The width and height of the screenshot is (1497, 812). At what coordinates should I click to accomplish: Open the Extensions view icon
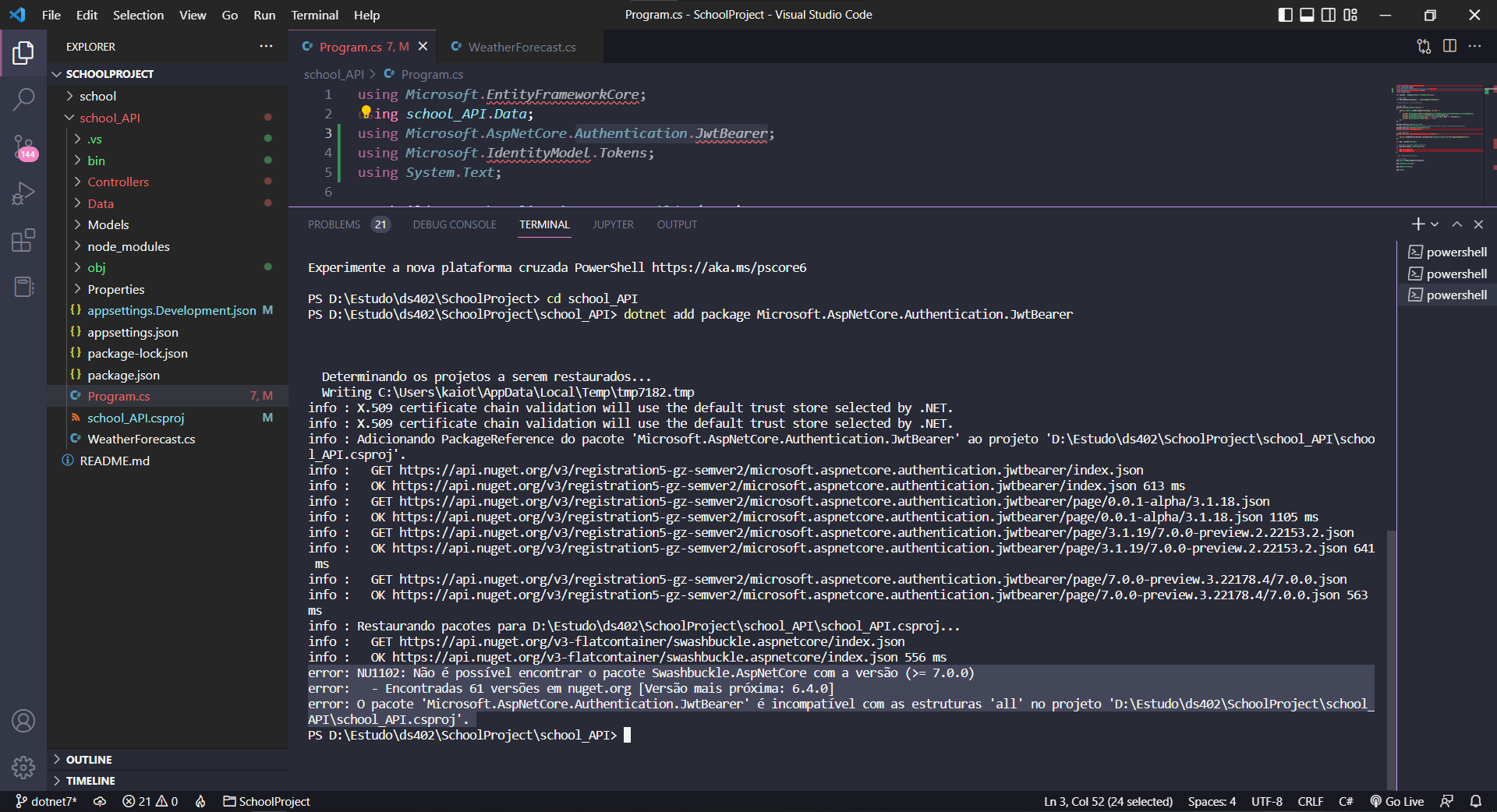point(23,240)
